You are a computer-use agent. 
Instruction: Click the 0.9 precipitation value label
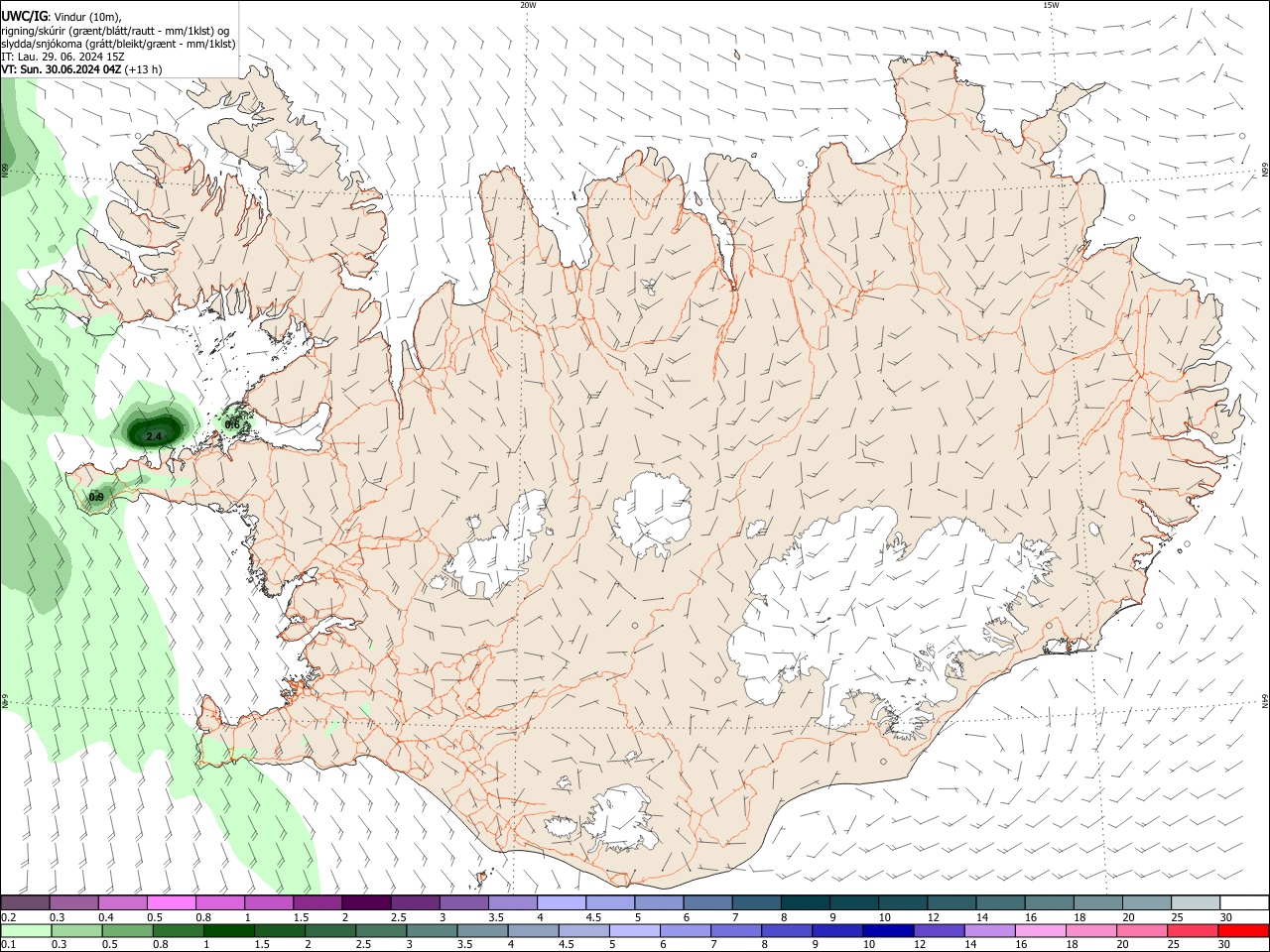(x=96, y=497)
